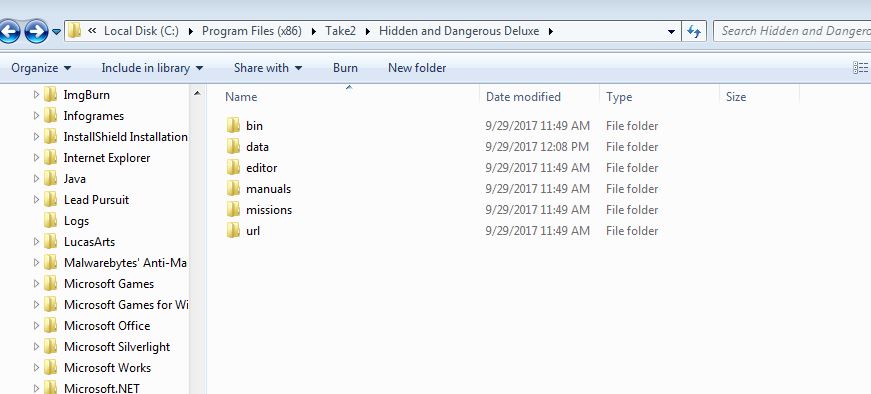
Task: Expand the LucasArts folder in tree
Action: click(37, 242)
